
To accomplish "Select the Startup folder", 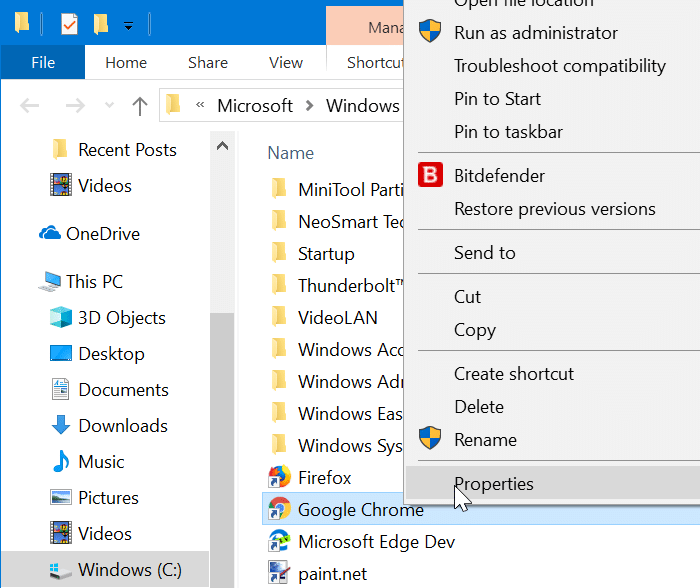I will coord(312,254).
